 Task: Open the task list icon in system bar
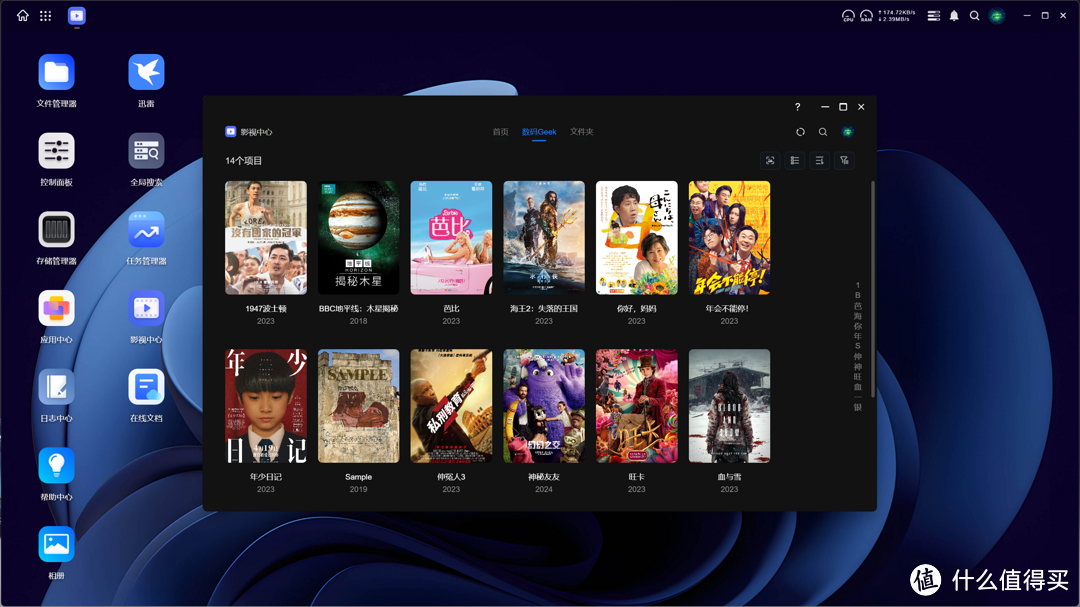coord(933,15)
